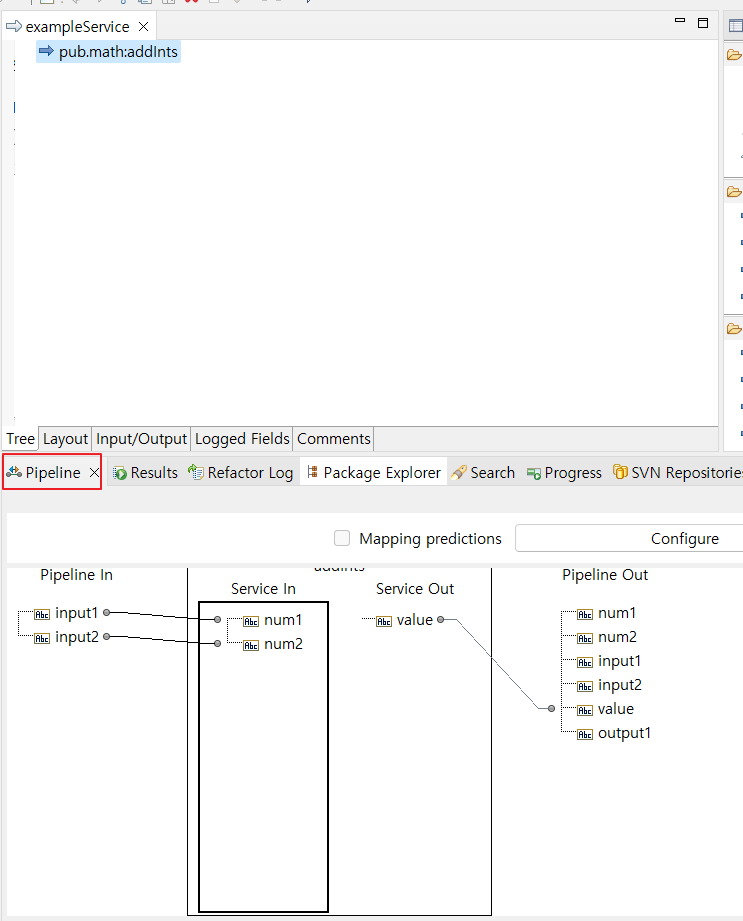Open the Results view tab
The image size is (743, 921).
146,472
